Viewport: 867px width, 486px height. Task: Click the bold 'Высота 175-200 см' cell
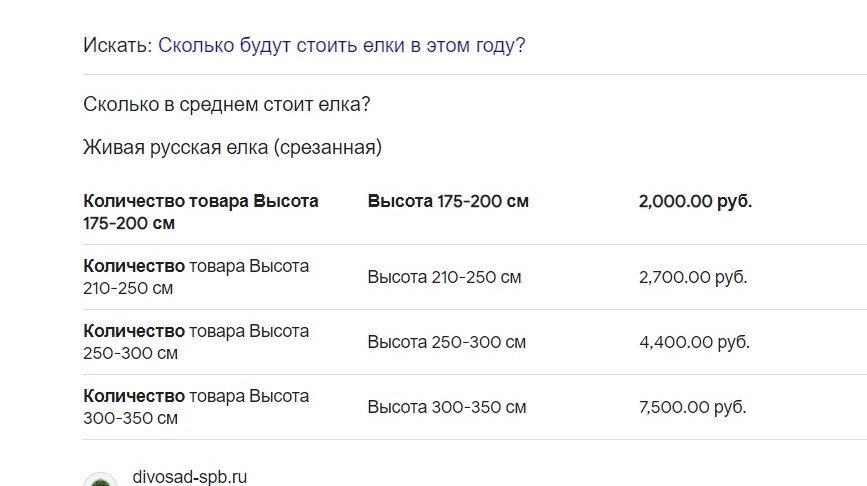pyautogui.click(x=448, y=201)
